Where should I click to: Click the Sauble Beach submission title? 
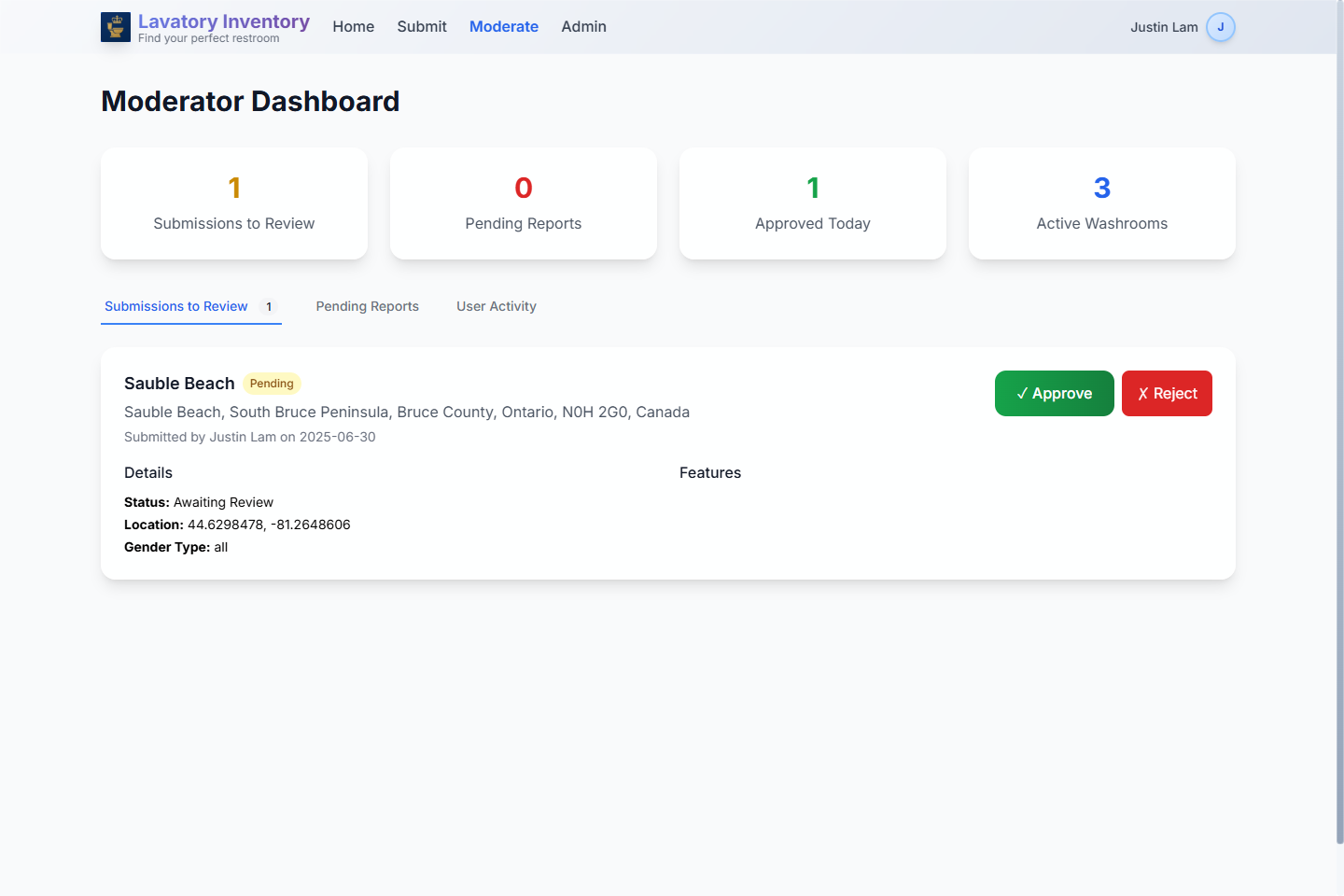tap(179, 384)
